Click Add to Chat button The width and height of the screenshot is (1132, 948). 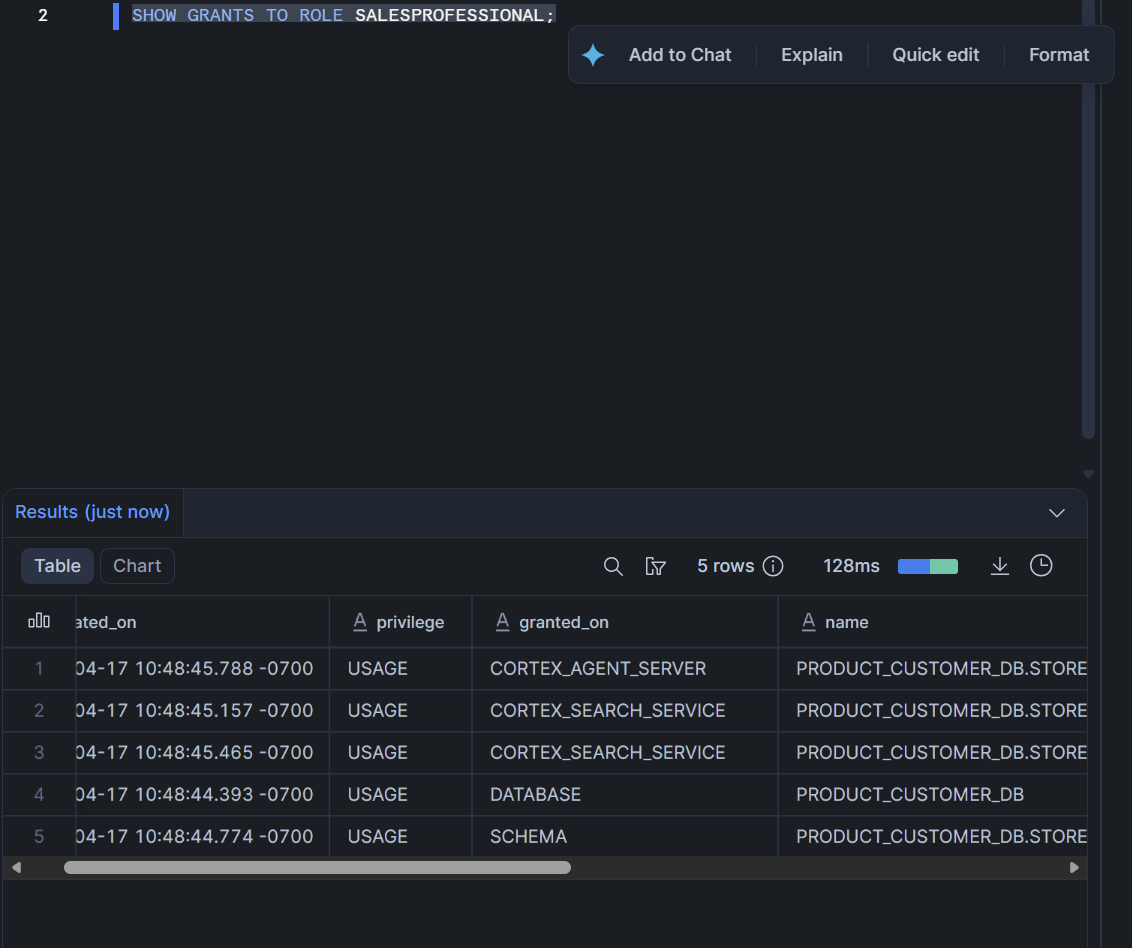tap(679, 55)
